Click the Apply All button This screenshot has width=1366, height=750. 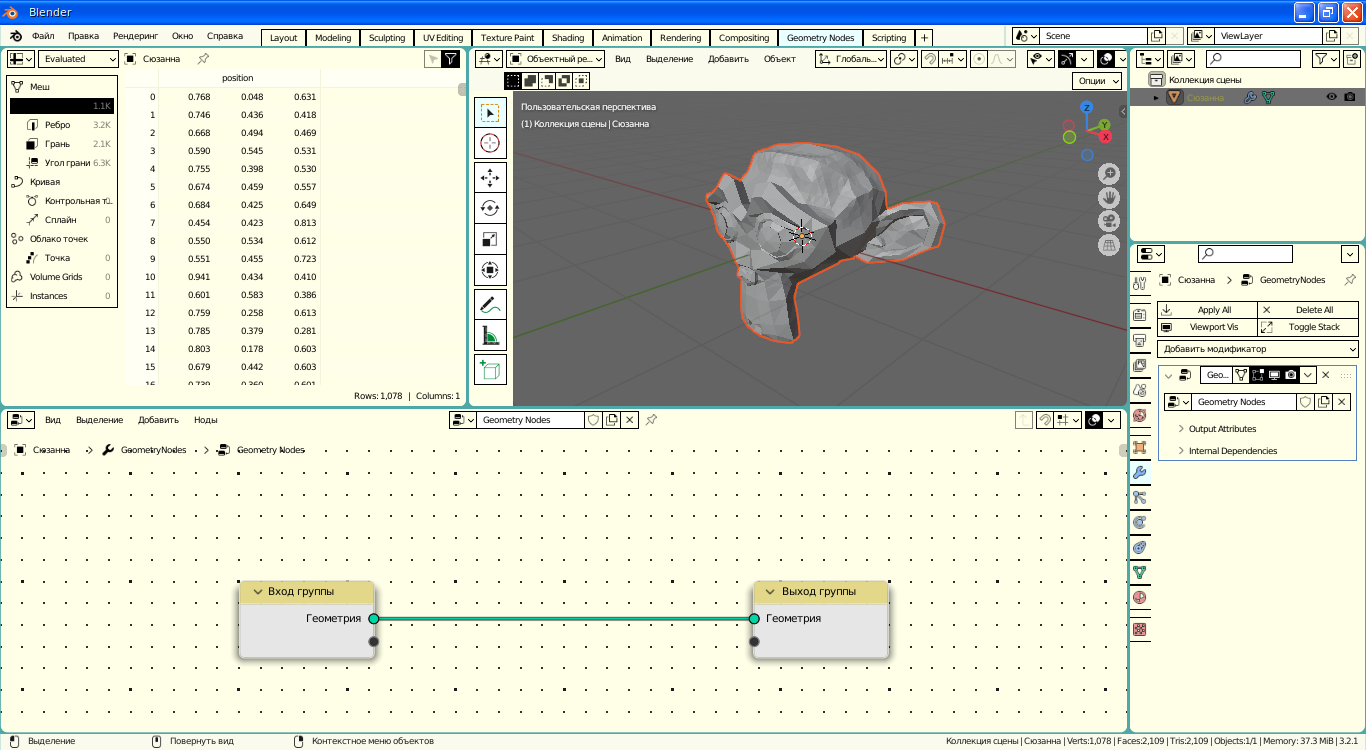click(x=1207, y=310)
